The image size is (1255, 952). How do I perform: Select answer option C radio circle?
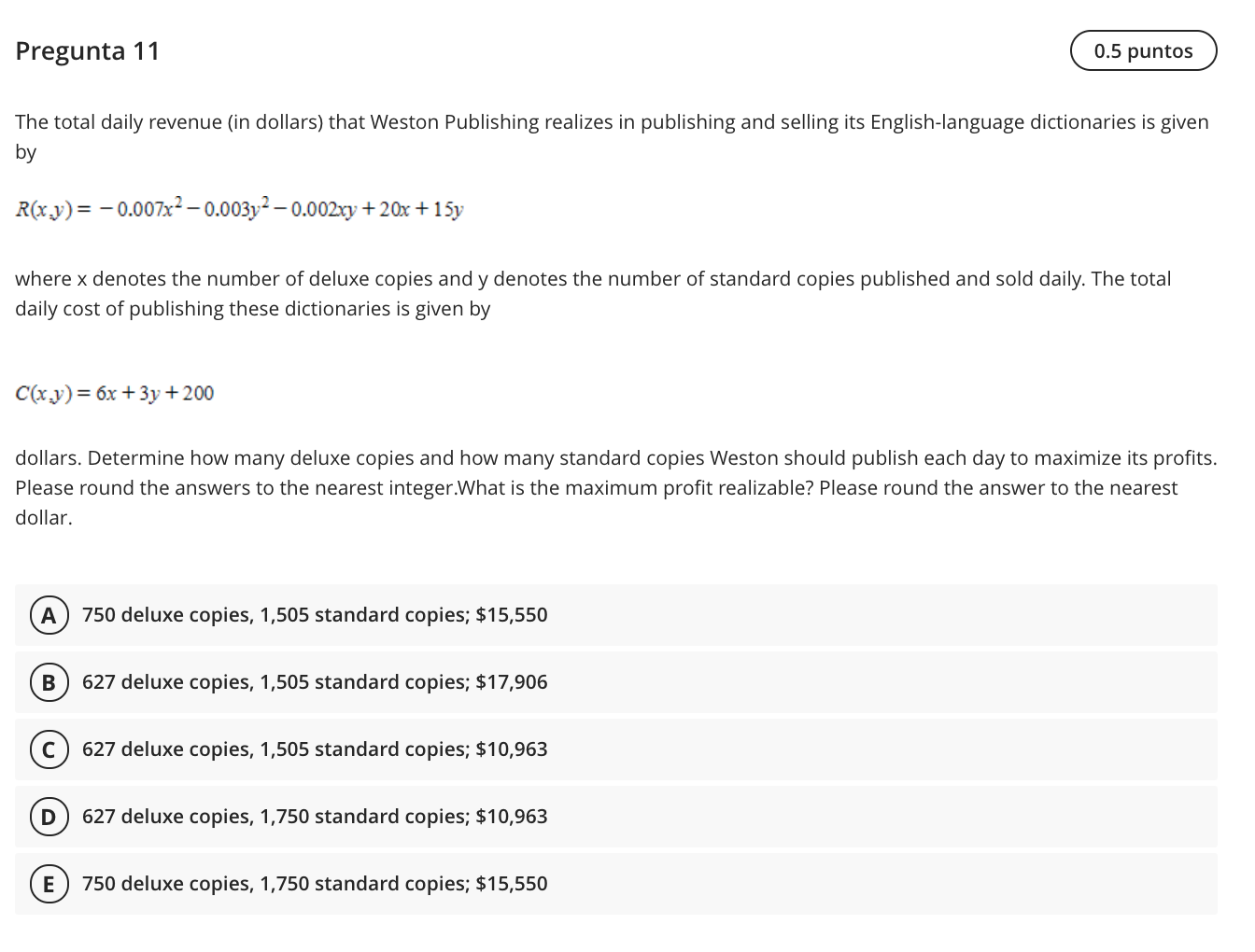coord(49,749)
